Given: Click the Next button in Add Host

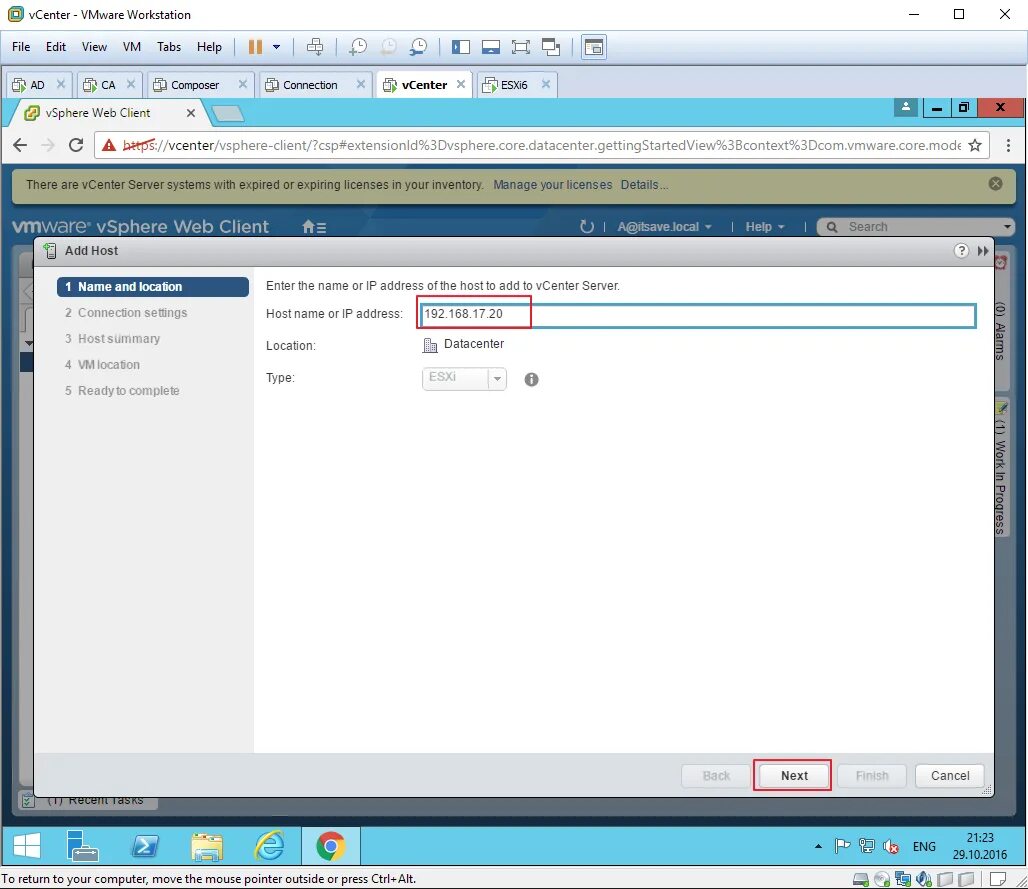Looking at the screenshot, I should (x=793, y=776).
